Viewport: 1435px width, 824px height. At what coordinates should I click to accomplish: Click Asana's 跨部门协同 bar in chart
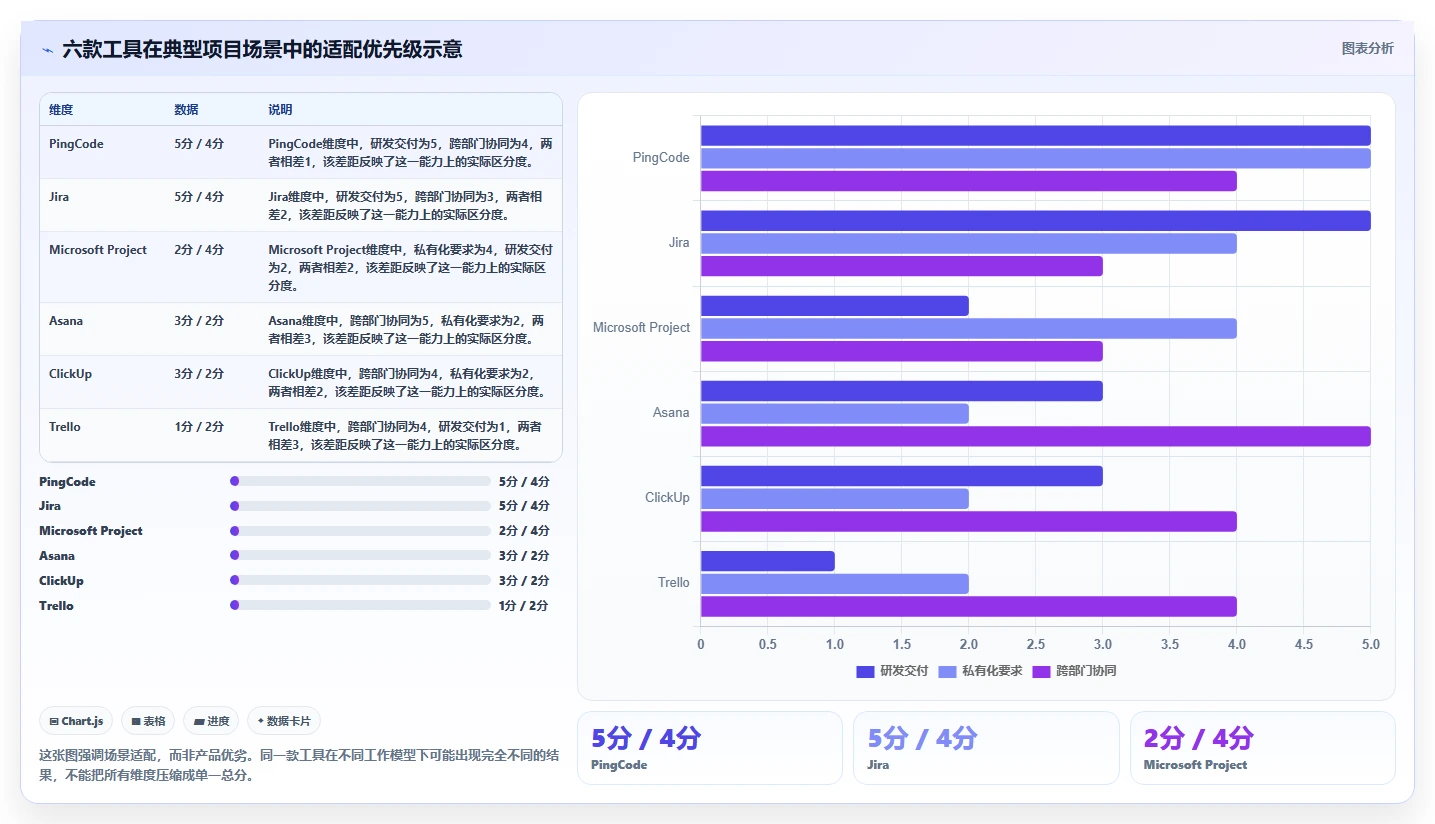(x=1035, y=436)
